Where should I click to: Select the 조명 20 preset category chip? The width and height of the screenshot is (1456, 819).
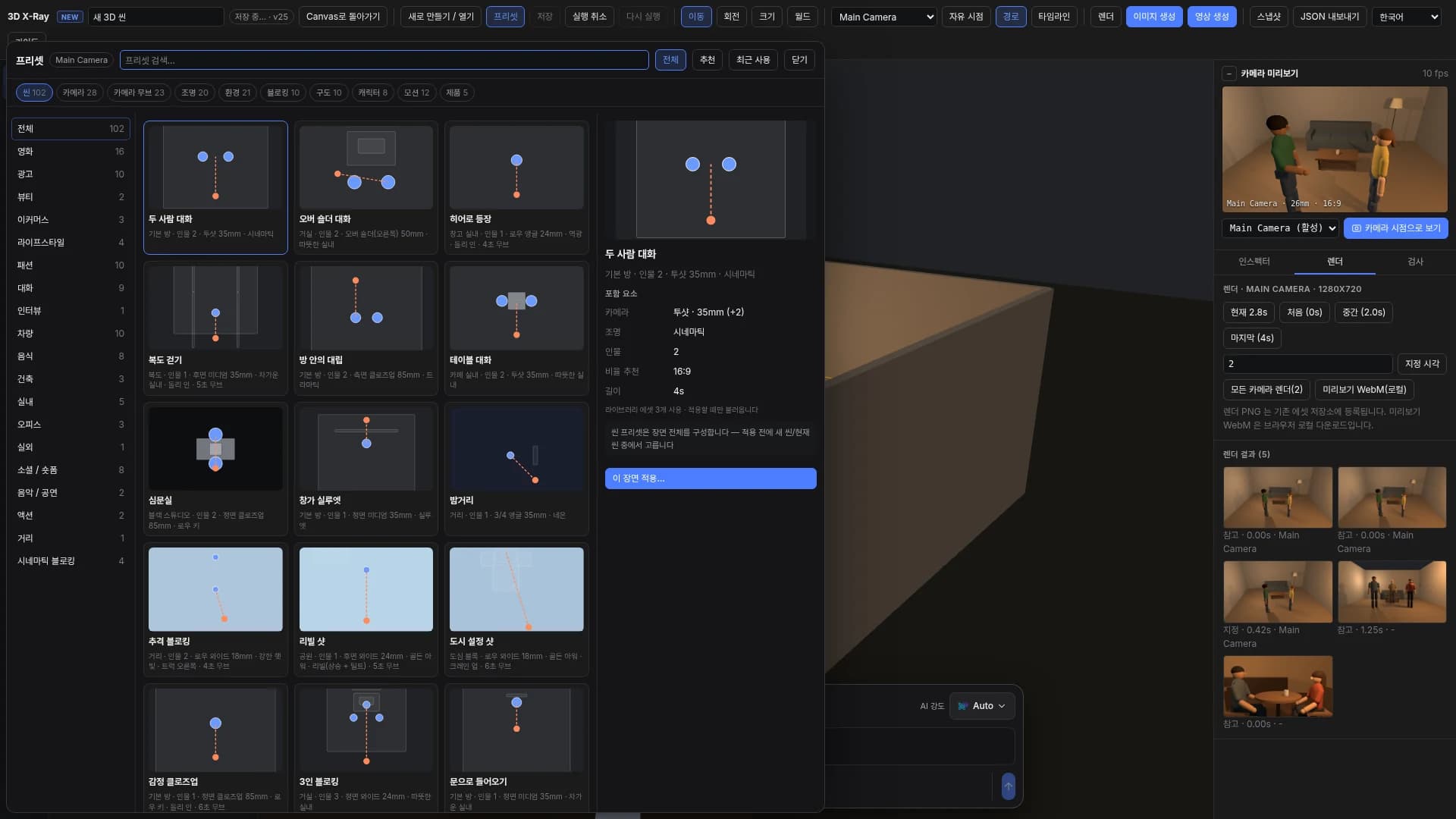(195, 93)
